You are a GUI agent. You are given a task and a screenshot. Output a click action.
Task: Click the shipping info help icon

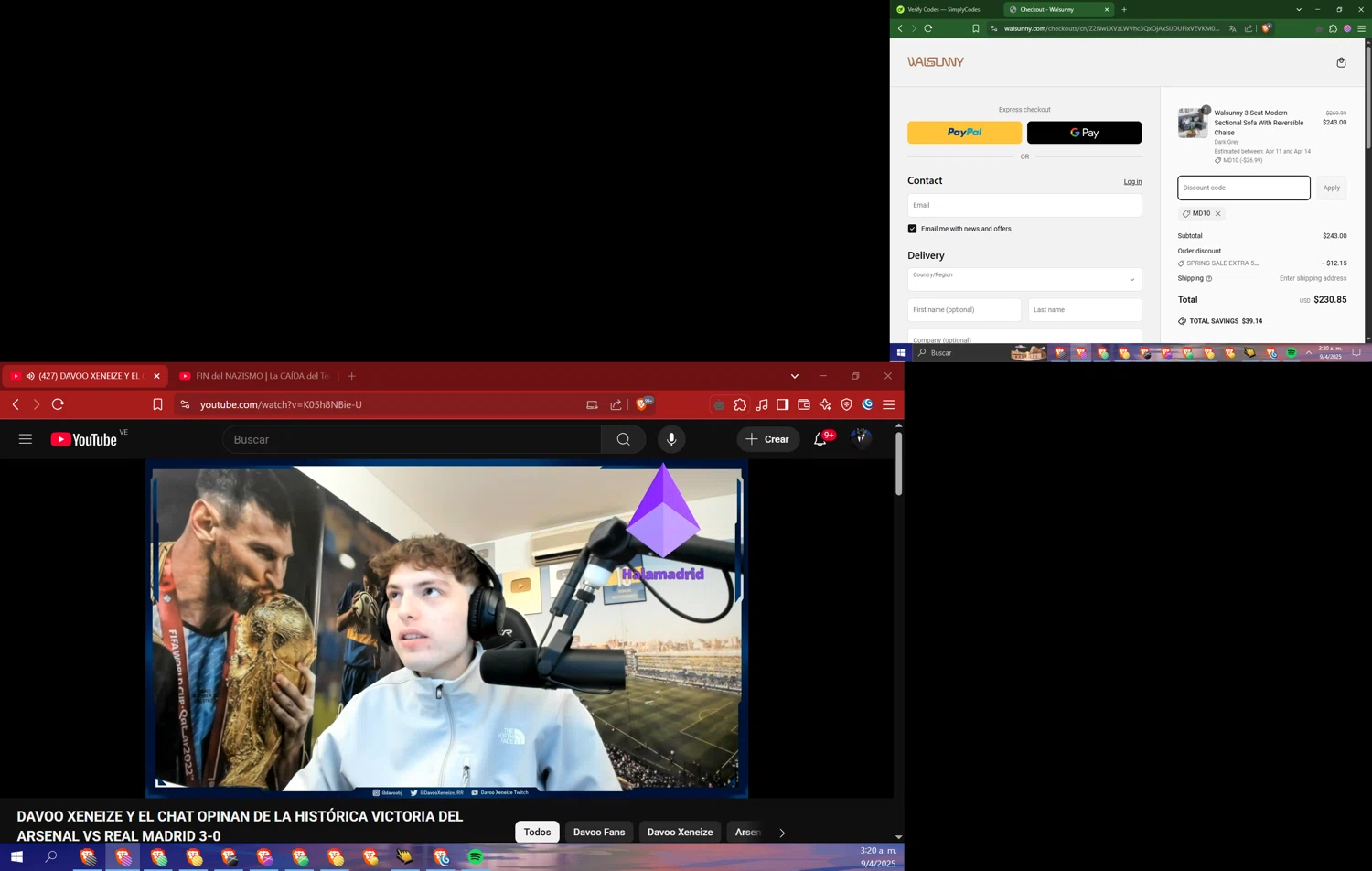click(1208, 279)
